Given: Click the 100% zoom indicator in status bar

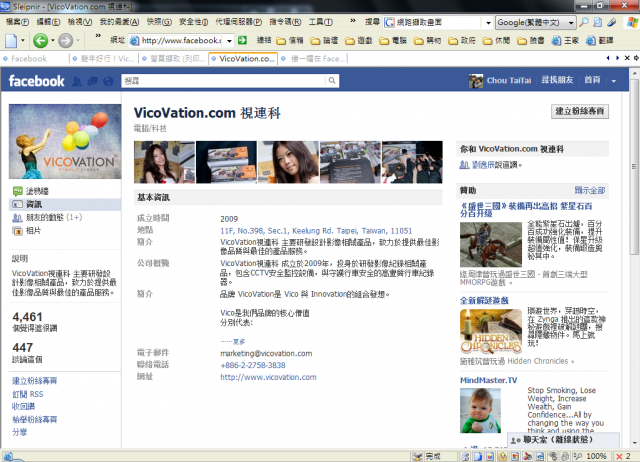Looking at the screenshot, I should [596, 456].
